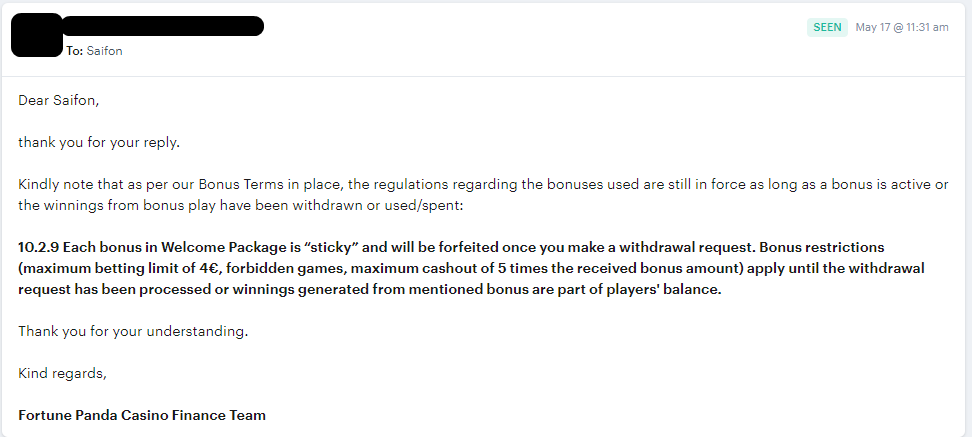The height and width of the screenshot is (437, 972).
Task: Click the "Dear Saifon," greeting
Action: [x=59, y=100]
